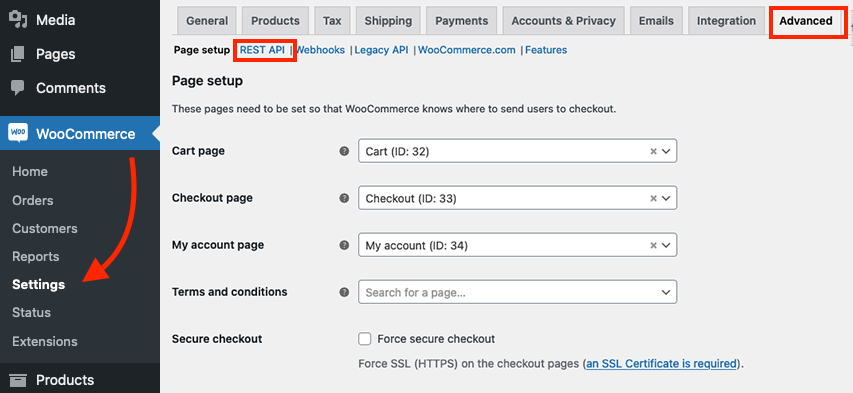This screenshot has width=853, height=393.
Task: Click the Comments speech bubble icon
Action: (x=18, y=88)
